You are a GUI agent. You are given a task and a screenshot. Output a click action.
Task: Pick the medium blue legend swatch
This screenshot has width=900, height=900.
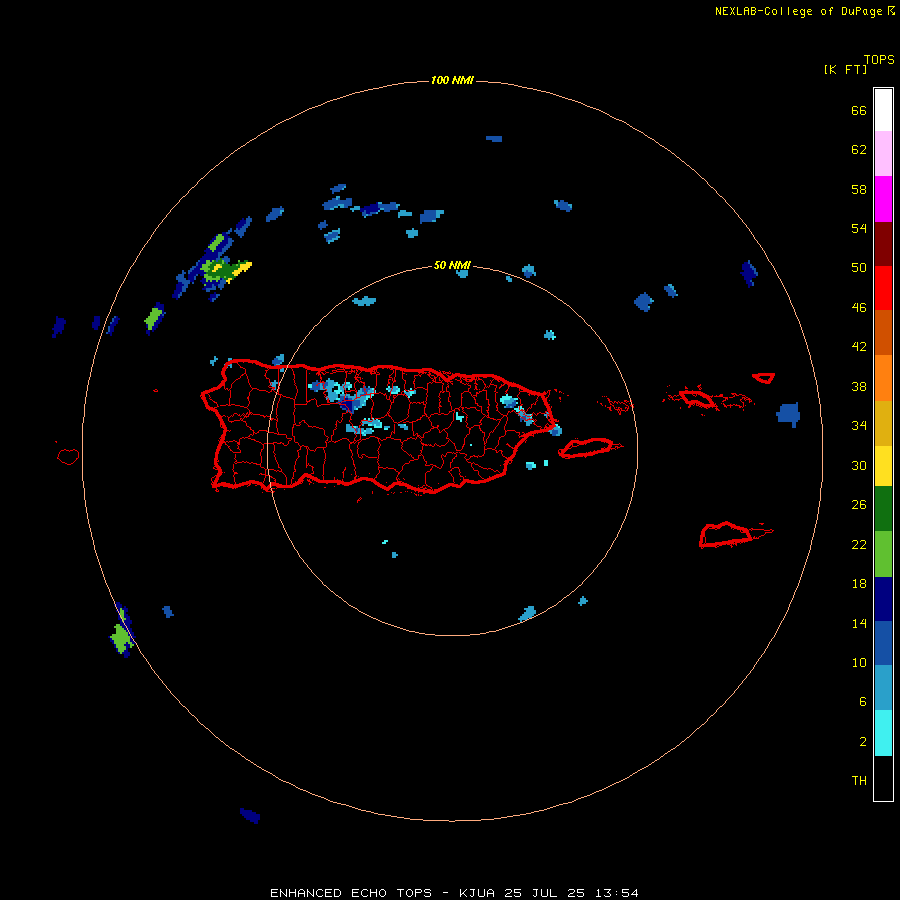click(x=883, y=643)
